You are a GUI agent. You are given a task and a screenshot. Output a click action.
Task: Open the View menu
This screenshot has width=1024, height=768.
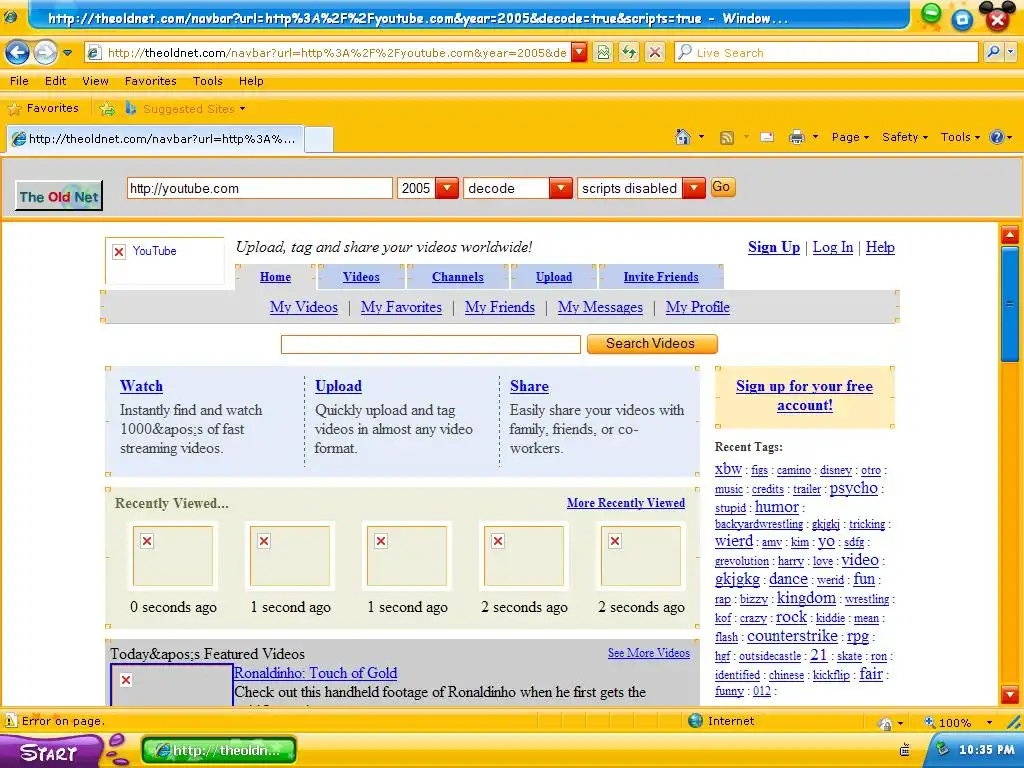click(x=95, y=81)
